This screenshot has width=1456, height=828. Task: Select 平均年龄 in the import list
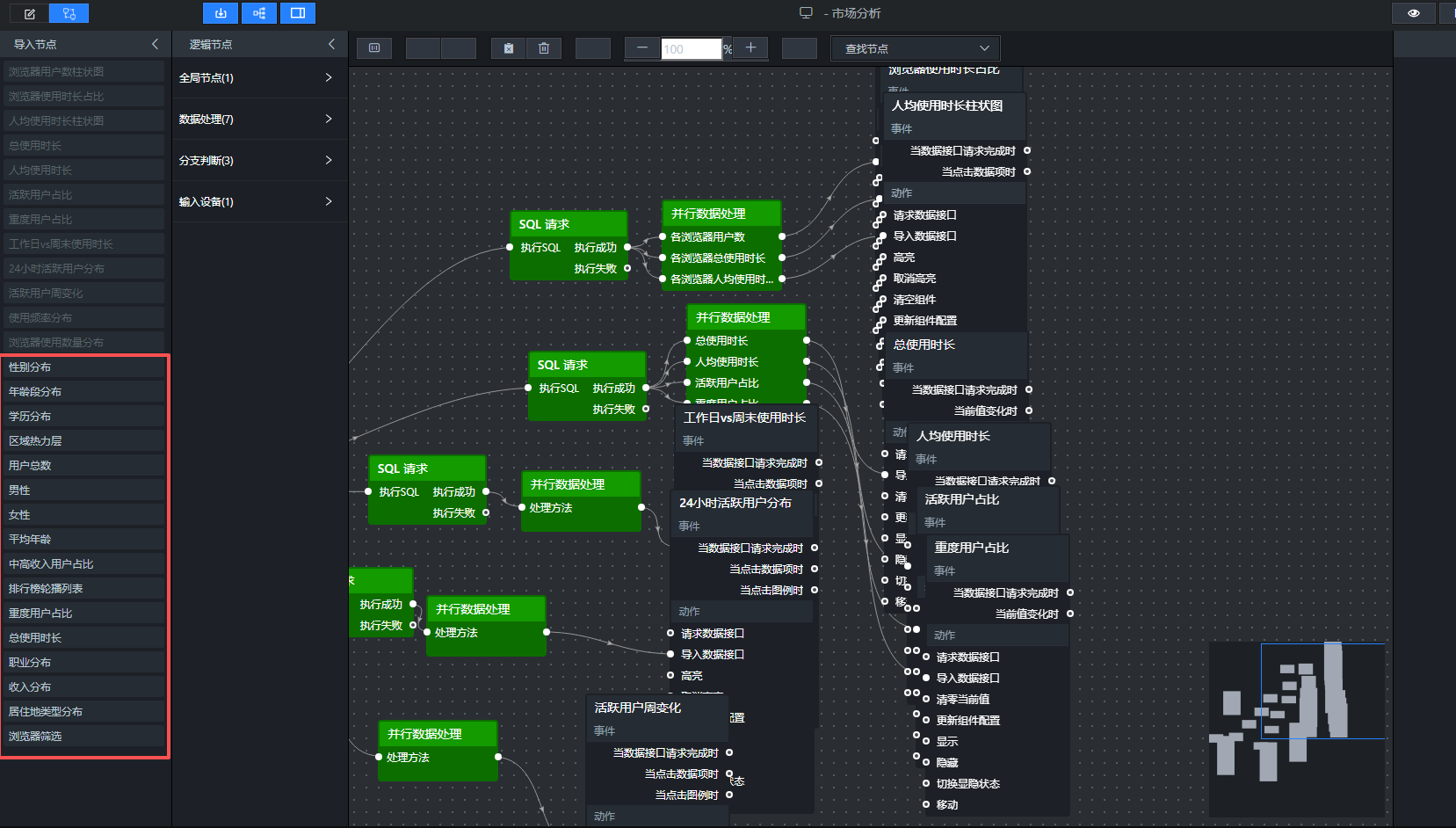pos(84,540)
